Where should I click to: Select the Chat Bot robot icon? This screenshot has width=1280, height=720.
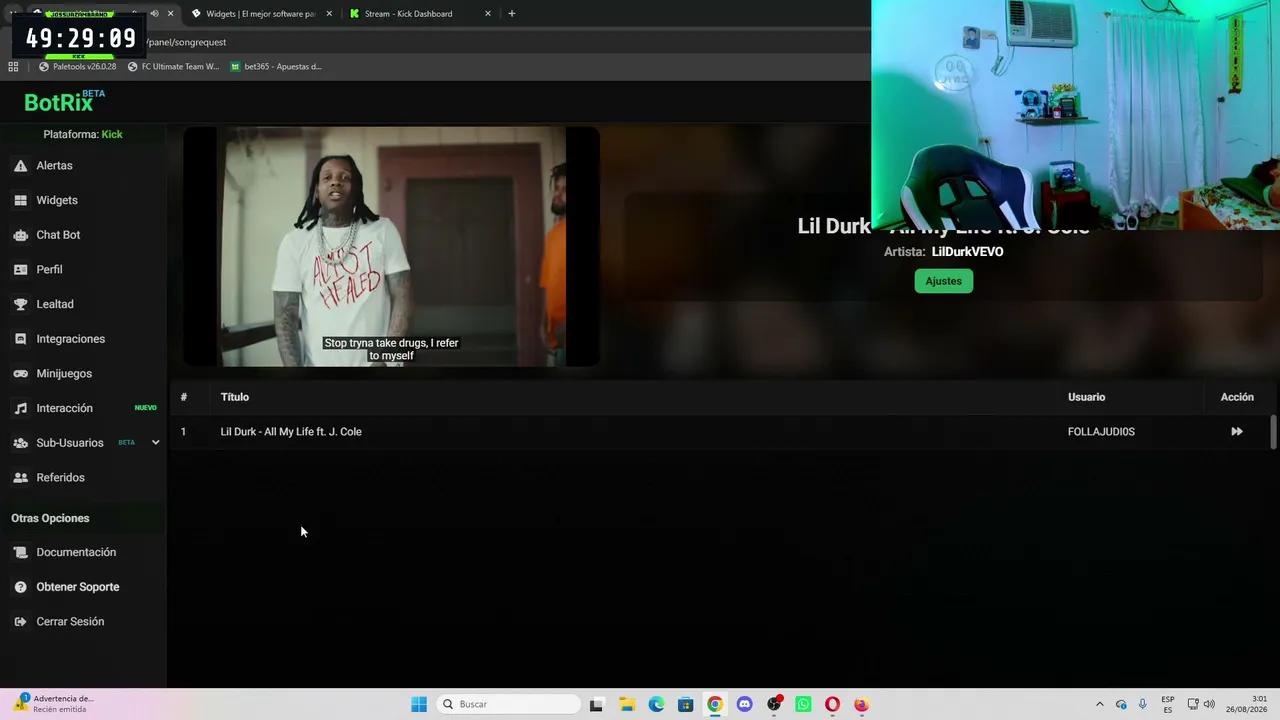(20, 235)
